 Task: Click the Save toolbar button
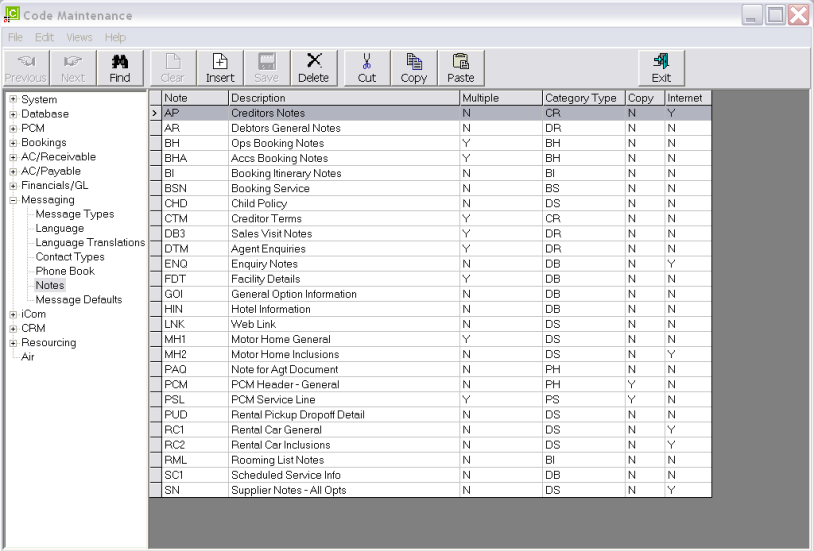click(x=267, y=68)
